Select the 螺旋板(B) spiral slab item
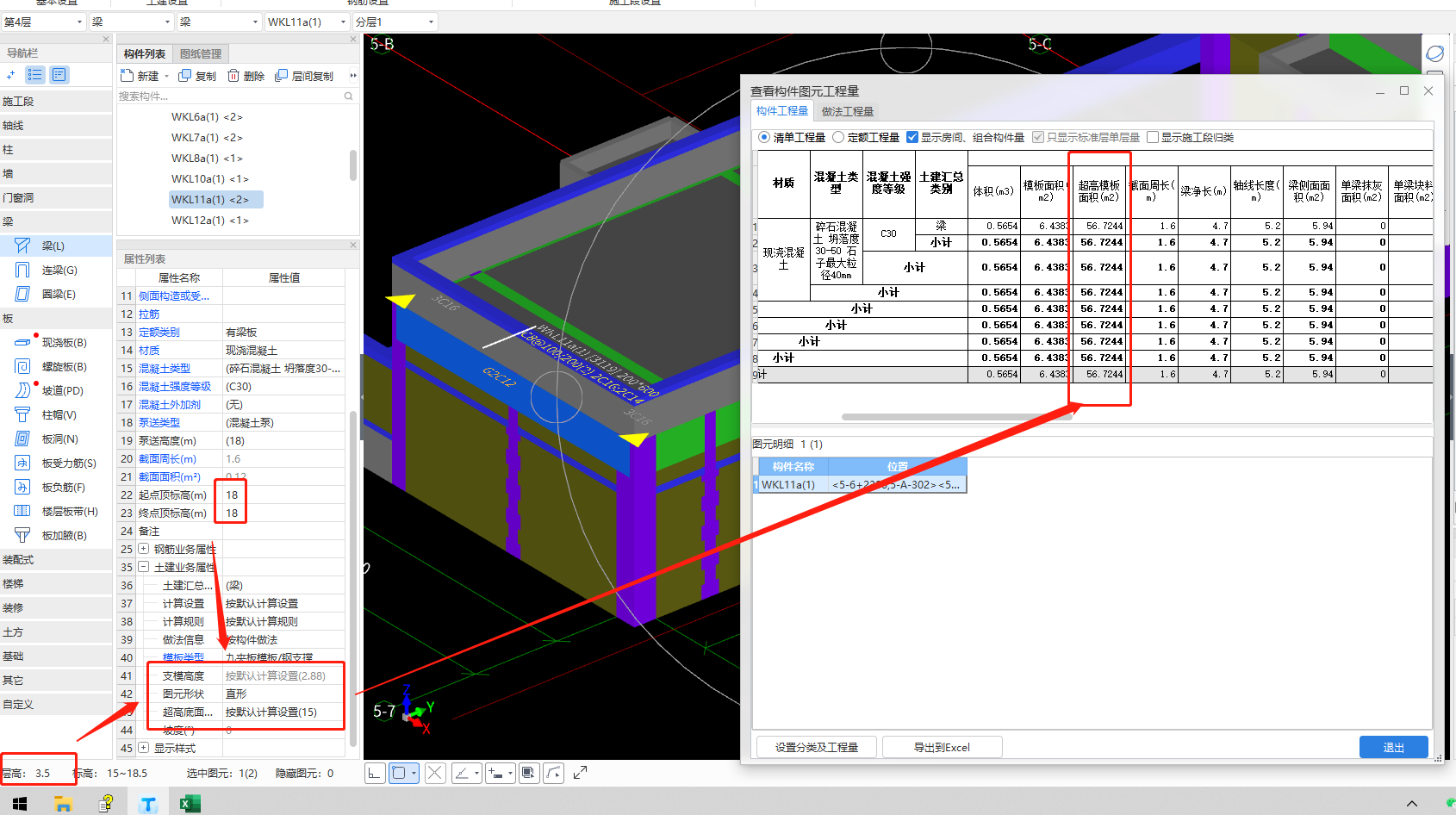 (52, 366)
